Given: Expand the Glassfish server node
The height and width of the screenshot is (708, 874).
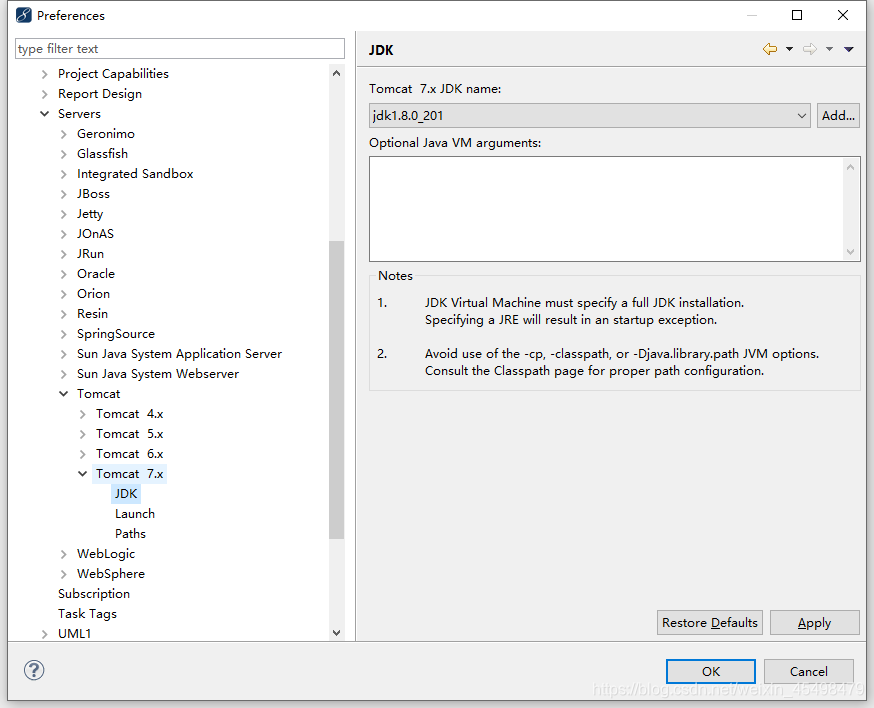Looking at the screenshot, I should tap(64, 154).
